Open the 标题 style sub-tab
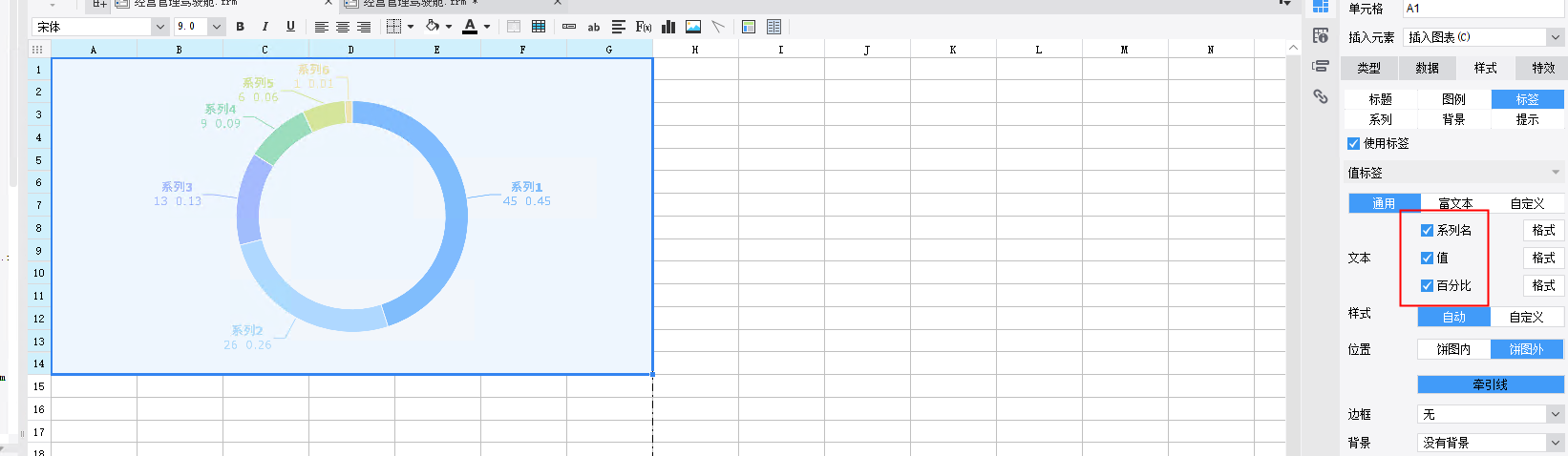 point(1381,99)
